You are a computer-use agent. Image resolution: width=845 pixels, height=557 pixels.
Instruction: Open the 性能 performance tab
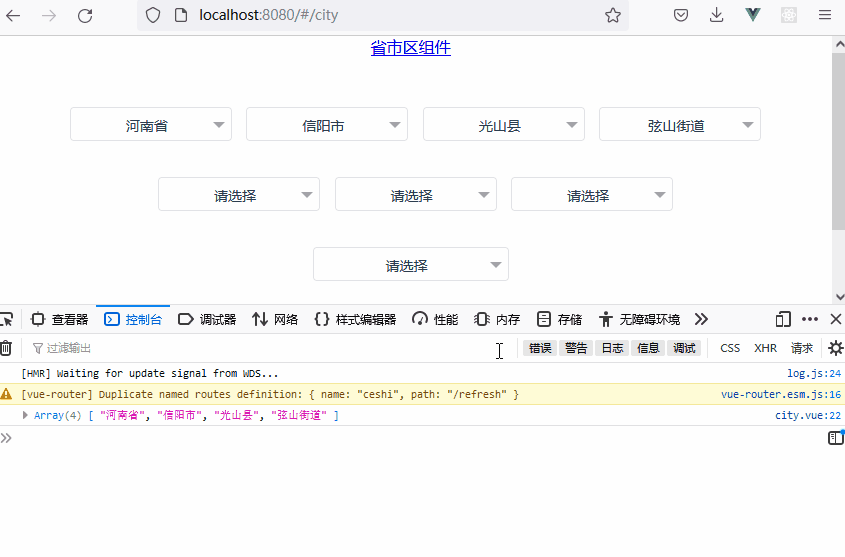[x=435, y=319]
